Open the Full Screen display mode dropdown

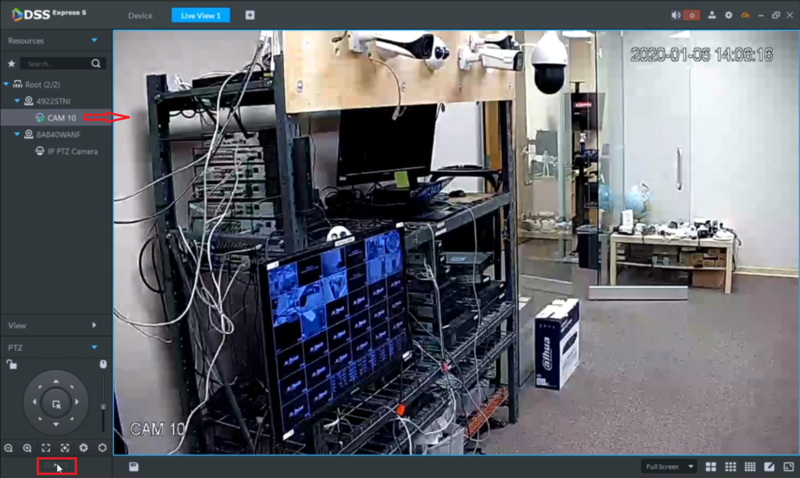pyautogui.click(x=669, y=466)
